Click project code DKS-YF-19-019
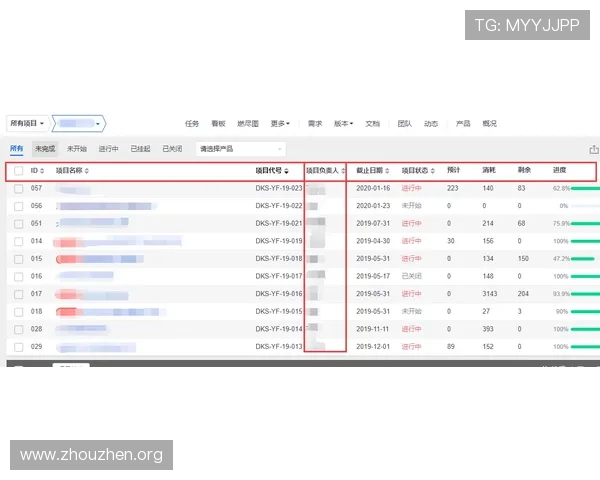This screenshot has width=600, height=480. tap(279, 241)
